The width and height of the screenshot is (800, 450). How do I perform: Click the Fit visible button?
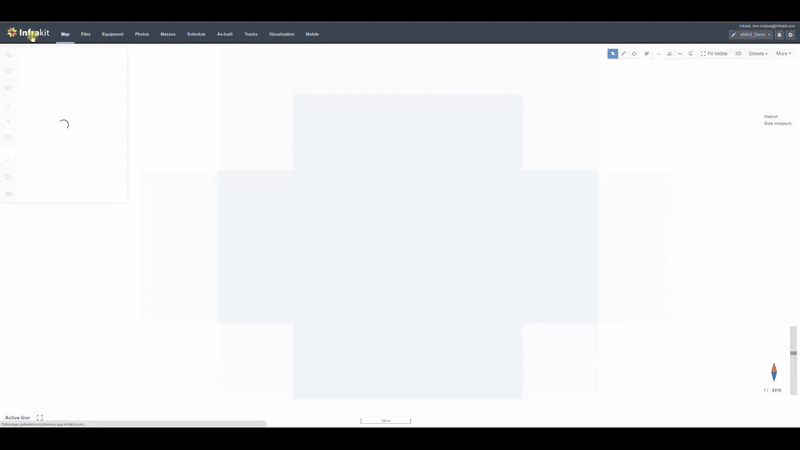(714, 53)
